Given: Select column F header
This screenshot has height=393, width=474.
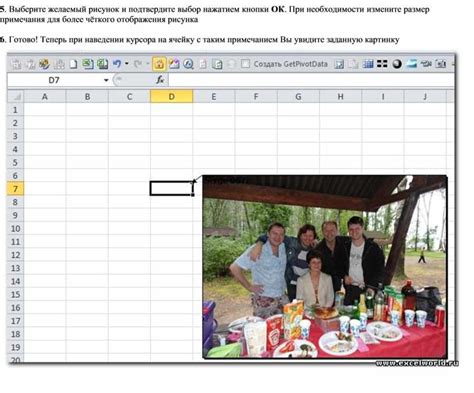Looking at the screenshot, I should pos(256,97).
